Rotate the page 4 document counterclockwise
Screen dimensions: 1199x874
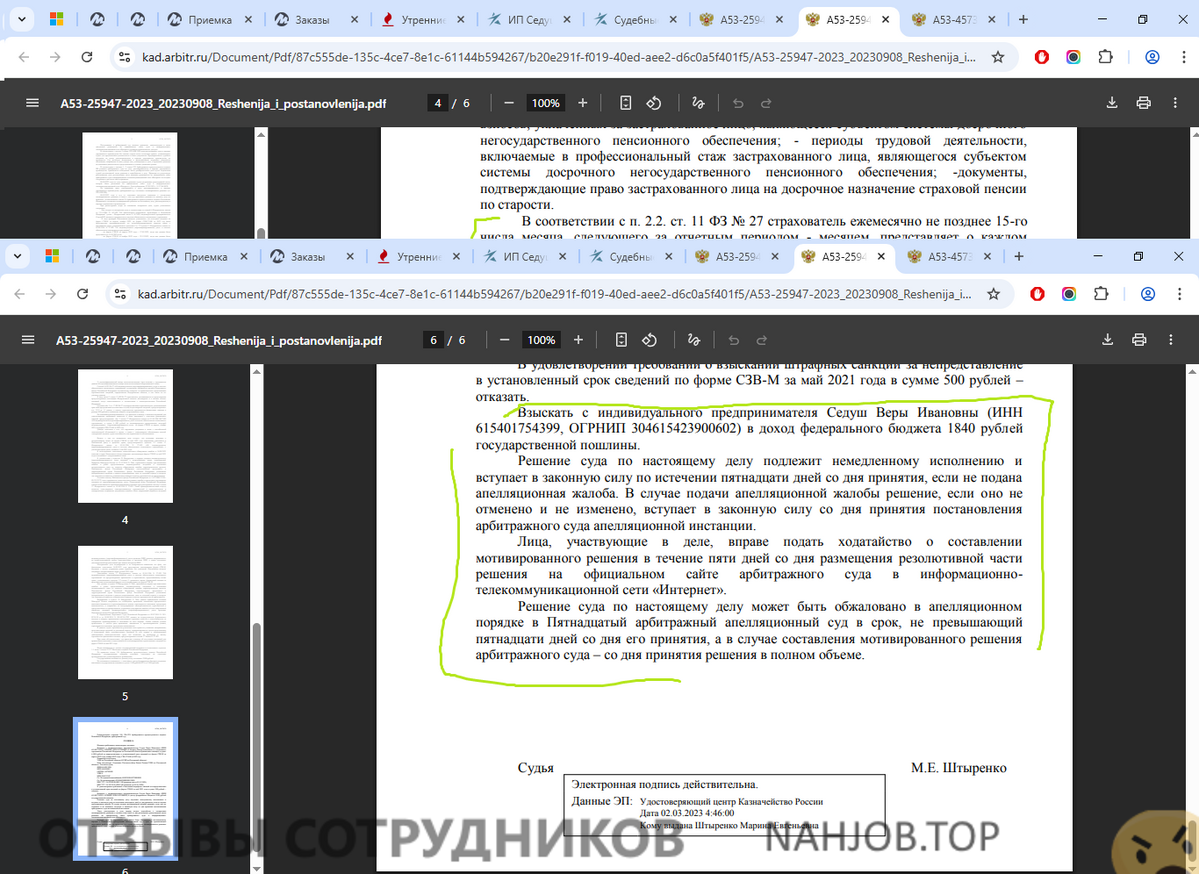(x=654, y=103)
